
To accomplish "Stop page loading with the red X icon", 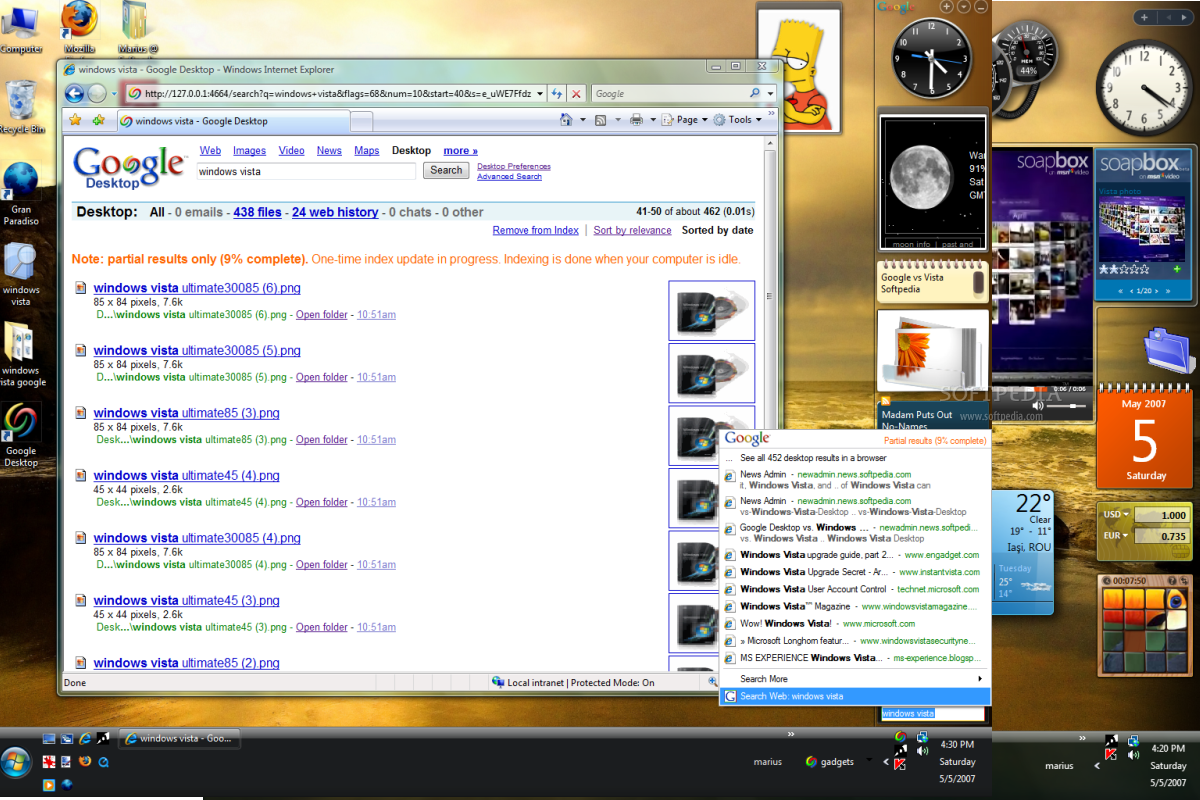I will pos(575,93).
